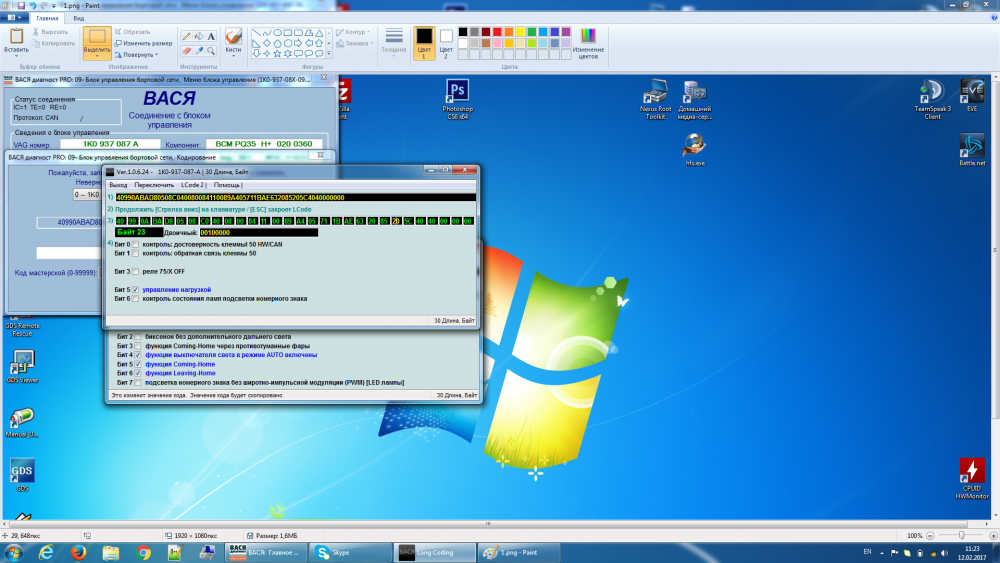Click the Кисти brushes icon
The width and height of the screenshot is (1000, 563).
coord(233,36)
